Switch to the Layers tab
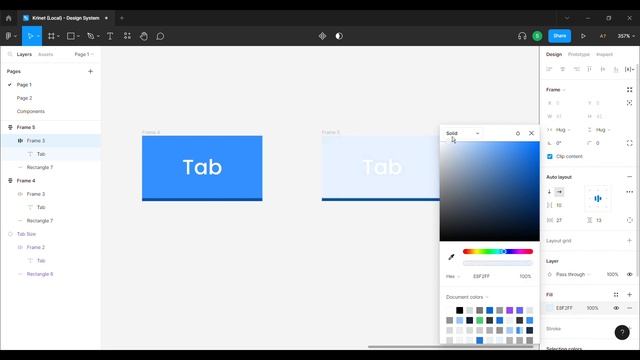This screenshot has height=360, width=640. [x=24, y=54]
